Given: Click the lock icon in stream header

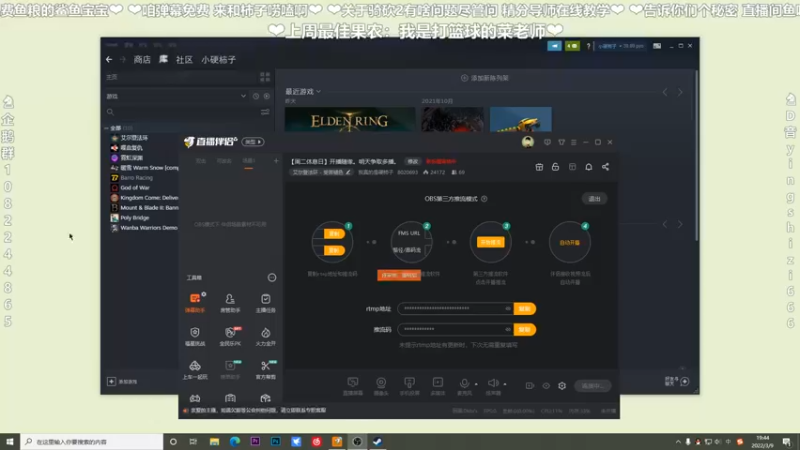Looking at the screenshot, I should (555, 167).
